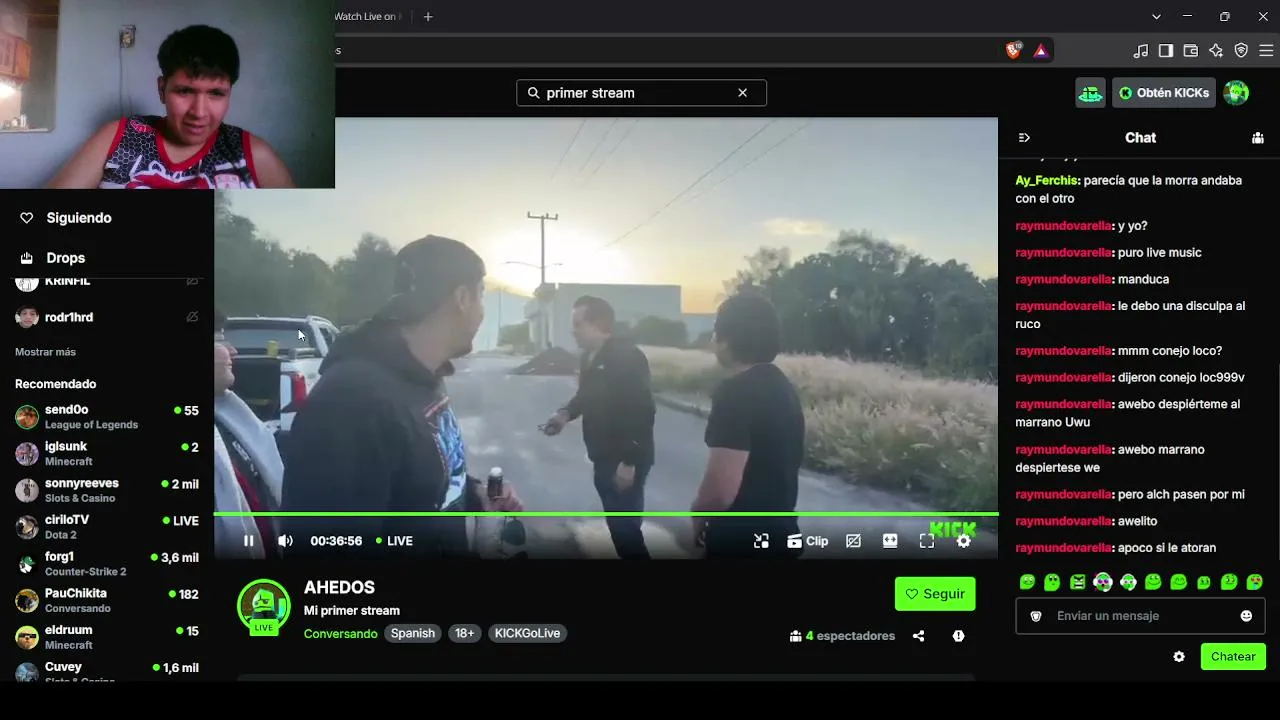This screenshot has width=1280, height=720.
Task: Select the Spanish language tag
Action: tap(413, 633)
